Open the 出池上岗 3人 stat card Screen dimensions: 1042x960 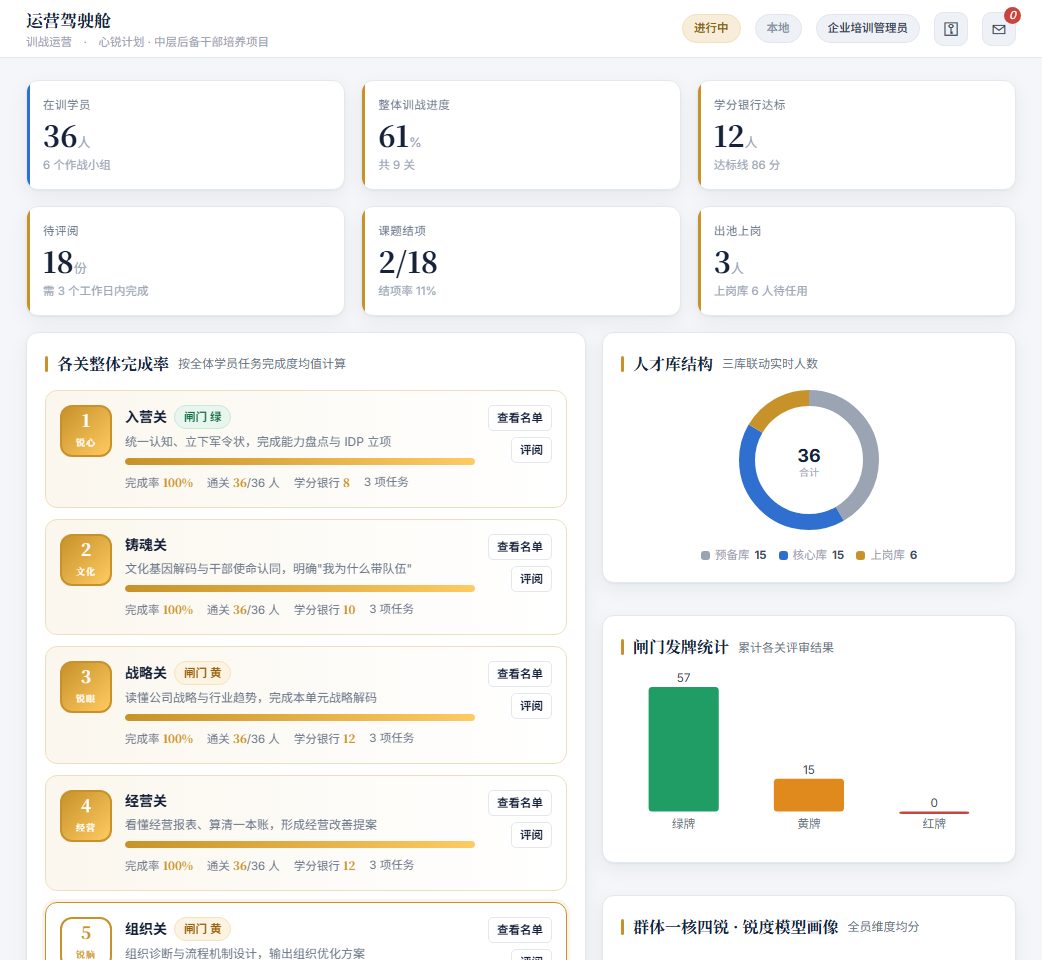(857, 261)
